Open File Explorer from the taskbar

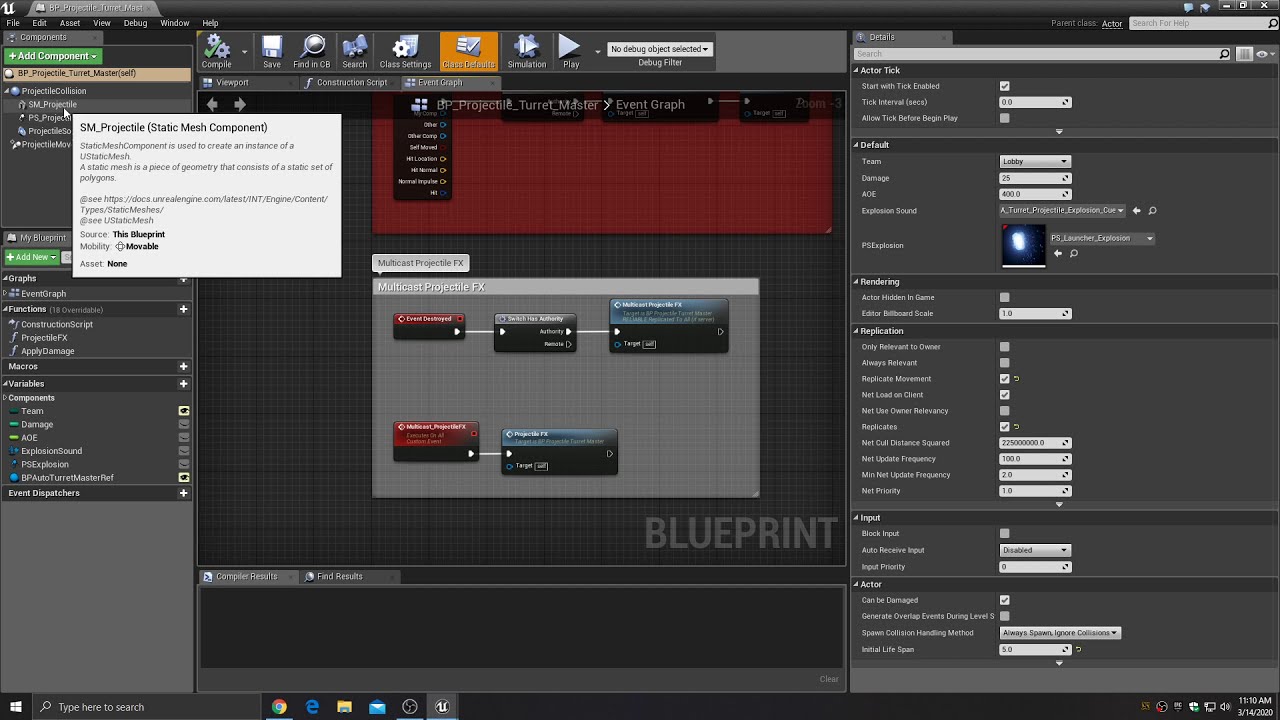click(x=344, y=707)
